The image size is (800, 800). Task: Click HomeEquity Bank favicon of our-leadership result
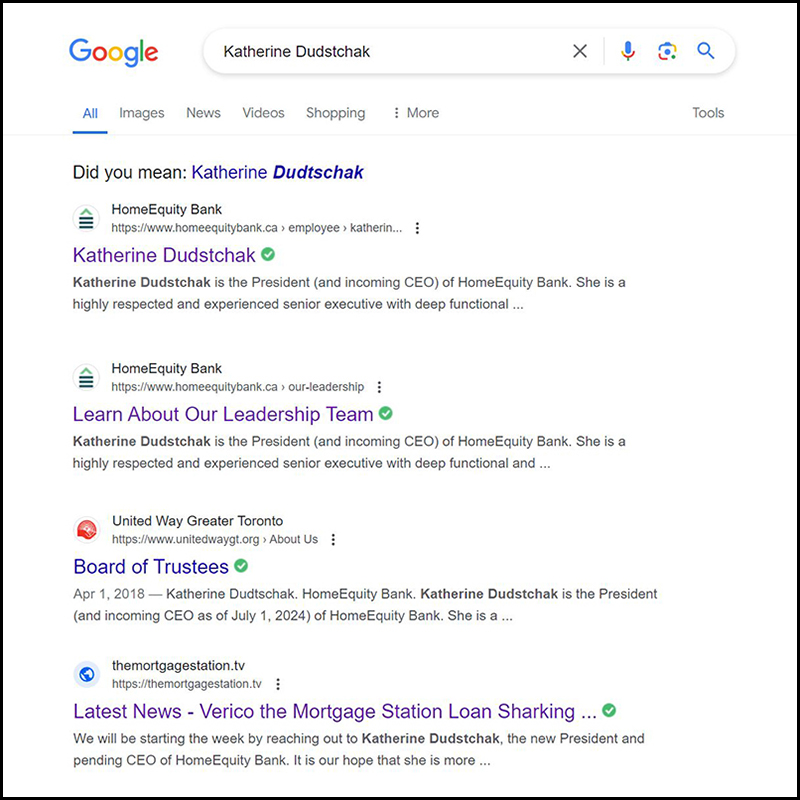coord(86,378)
